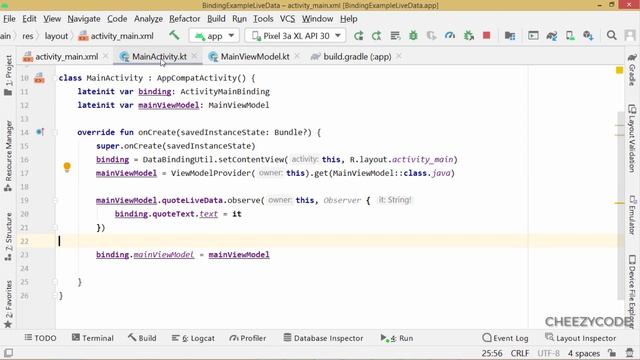Click the res breadcrumb in navigation bar
Screen dimensions: 640x360
tap(28, 36)
